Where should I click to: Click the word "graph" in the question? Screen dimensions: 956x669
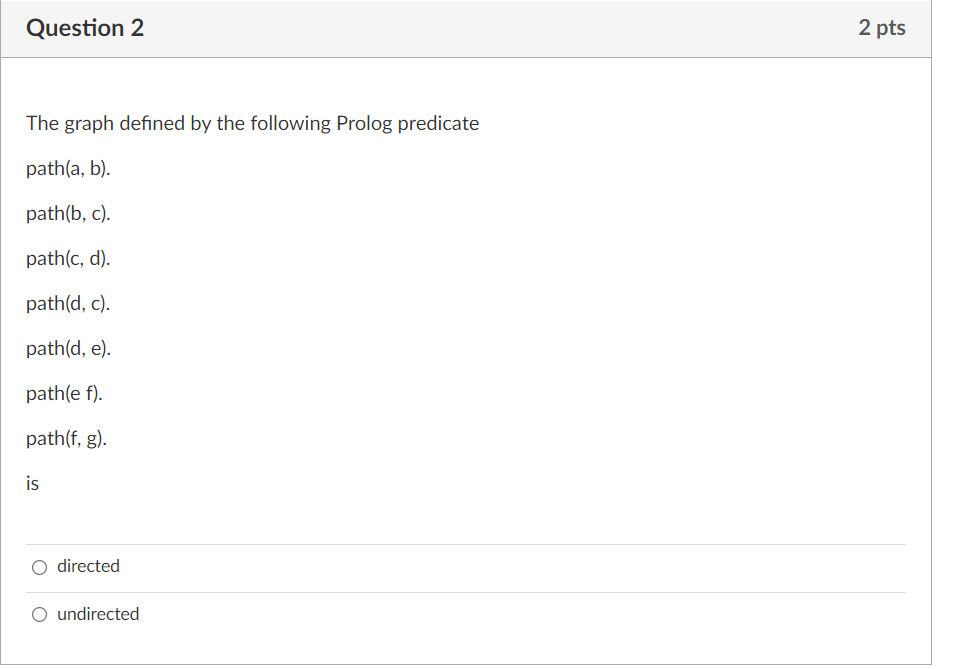(89, 124)
